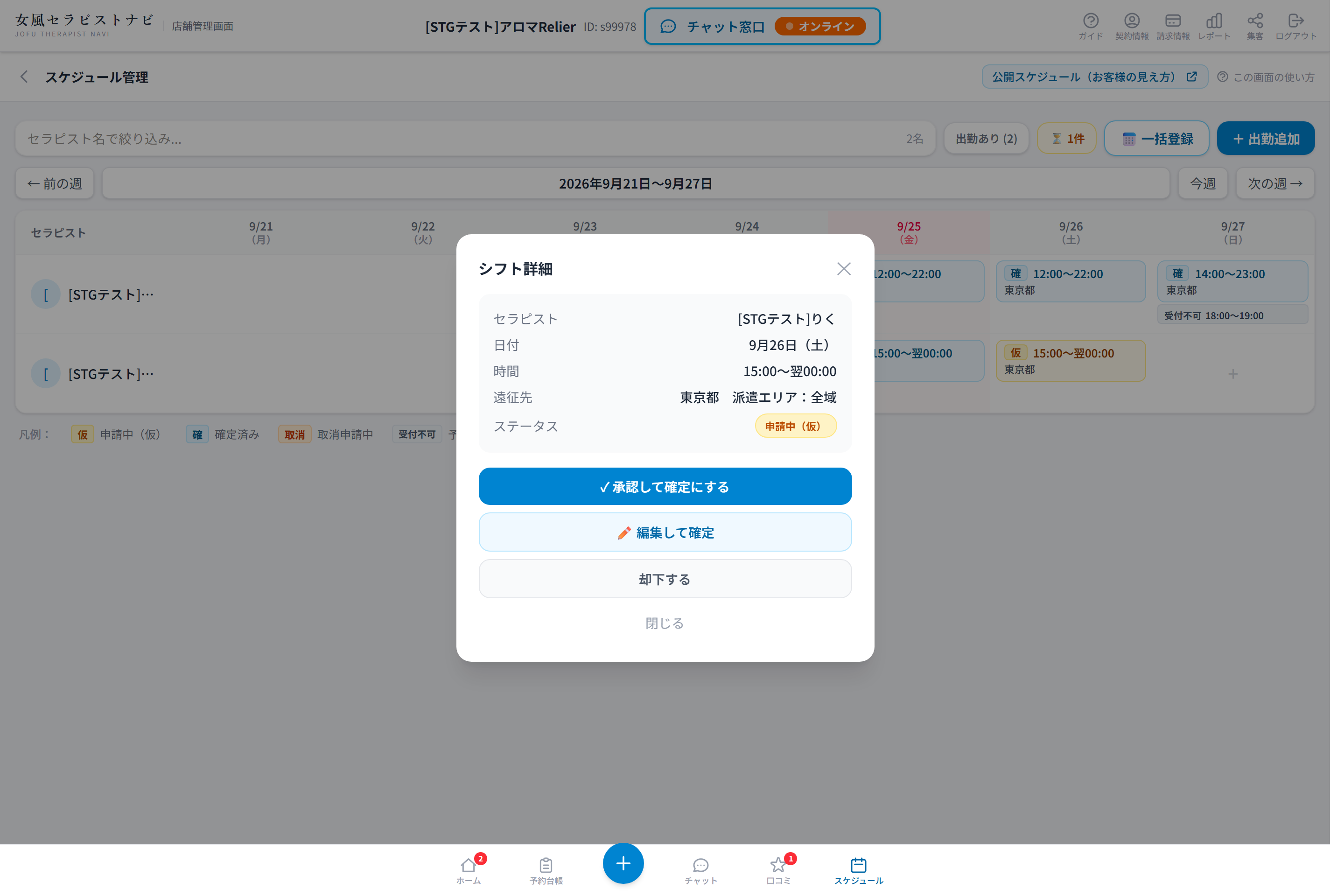Click the ＋出勤追加 button

point(1266,138)
